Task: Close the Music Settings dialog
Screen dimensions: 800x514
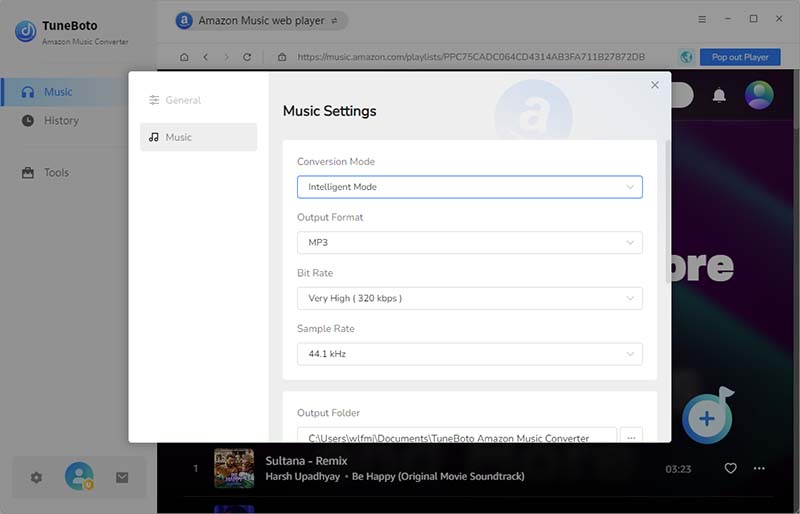Action: coord(655,85)
